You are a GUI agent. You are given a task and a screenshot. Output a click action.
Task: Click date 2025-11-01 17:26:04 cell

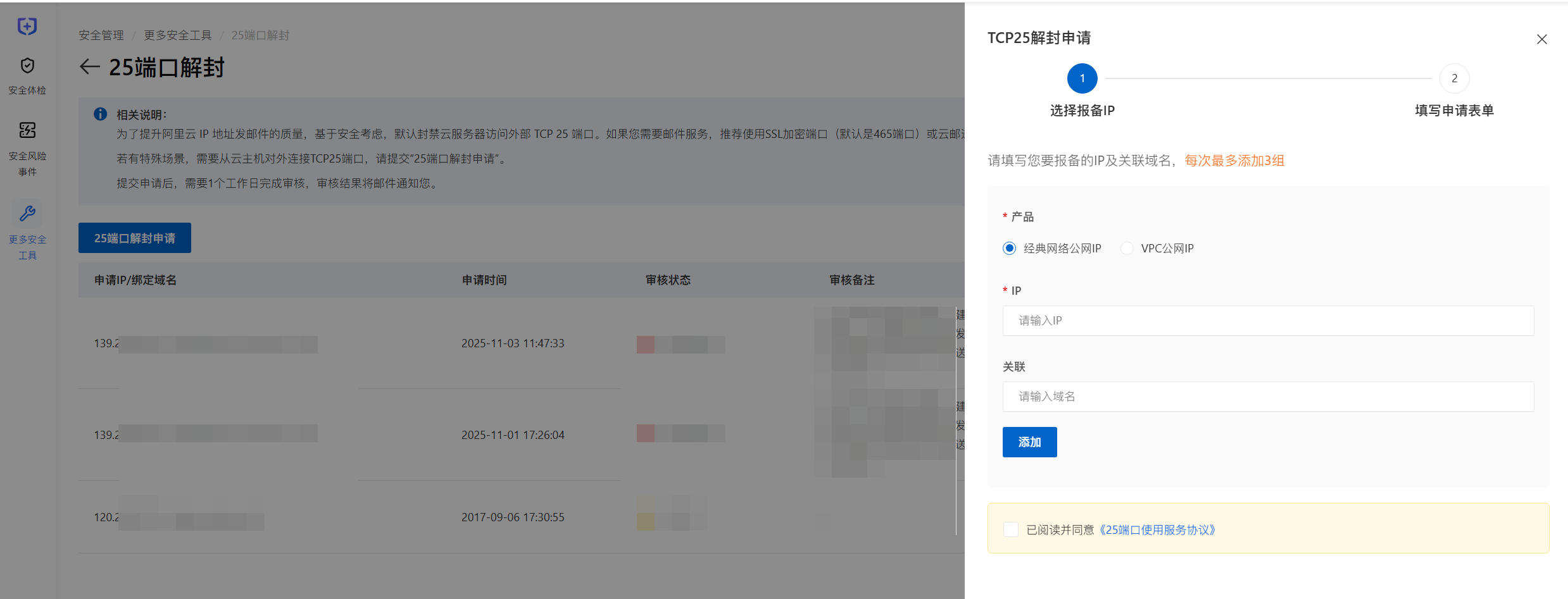[x=513, y=435]
